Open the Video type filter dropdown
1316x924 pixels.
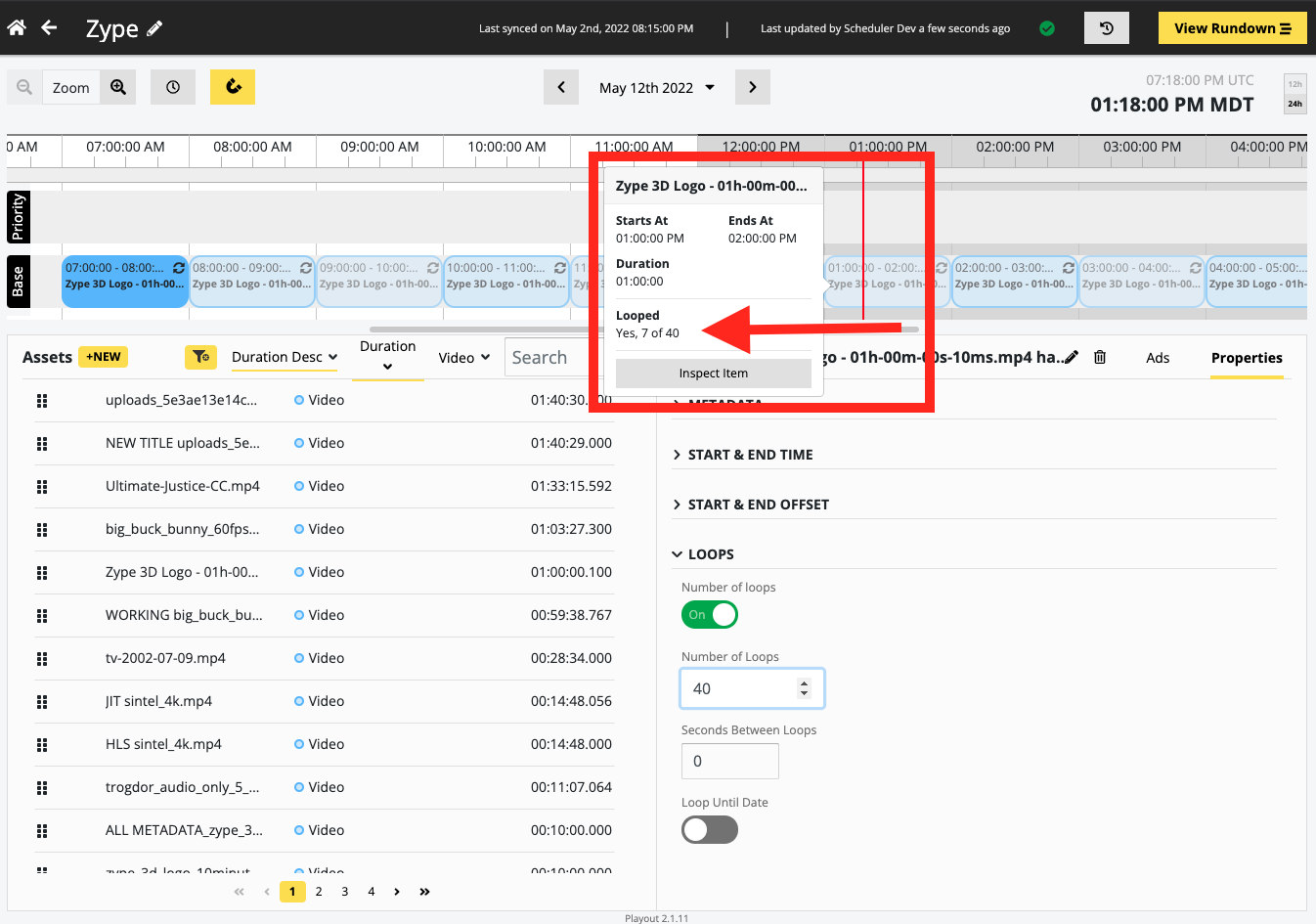coord(464,358)
